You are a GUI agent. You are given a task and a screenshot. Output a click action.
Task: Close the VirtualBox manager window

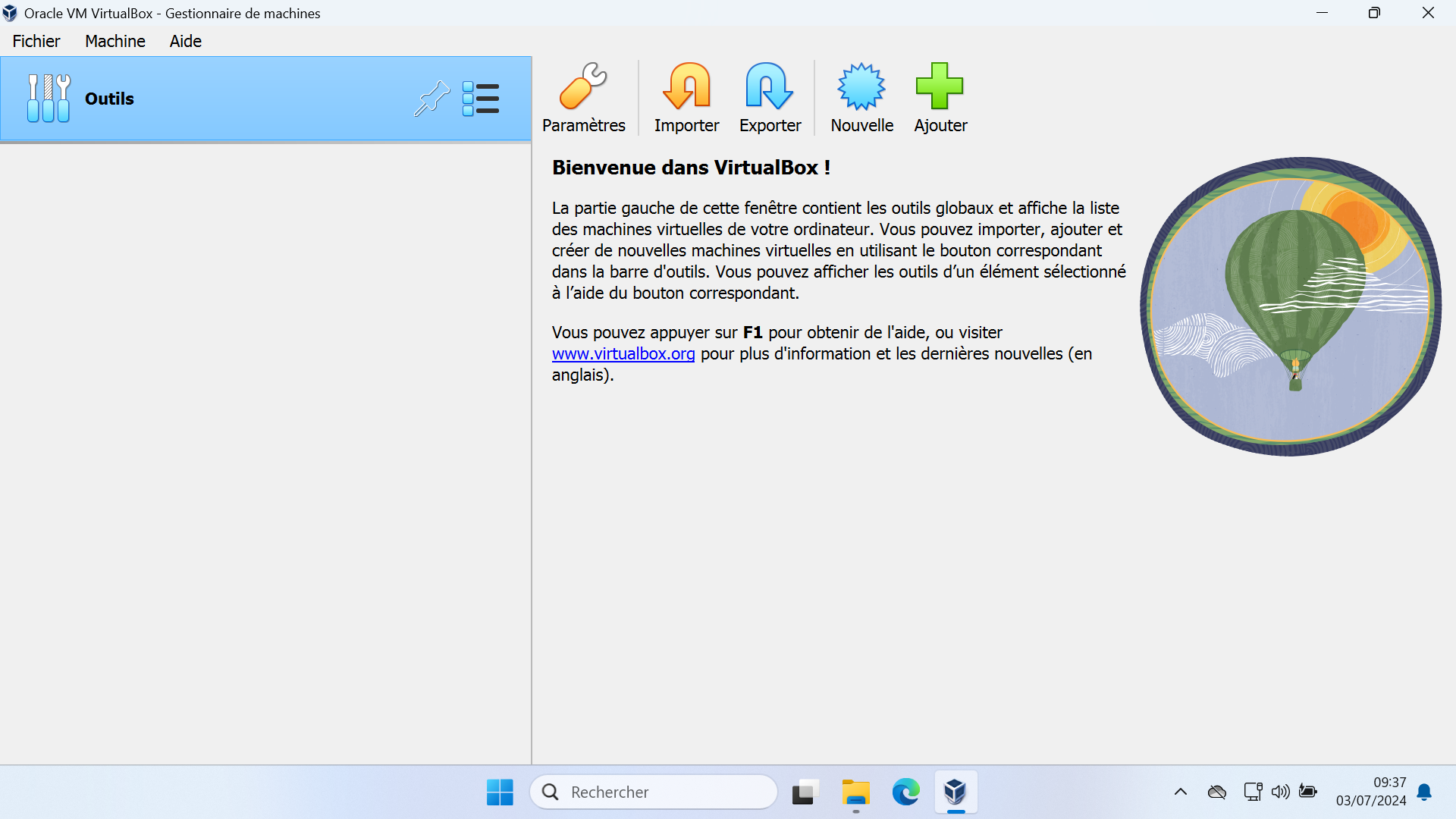click(x=1428, y=13)
